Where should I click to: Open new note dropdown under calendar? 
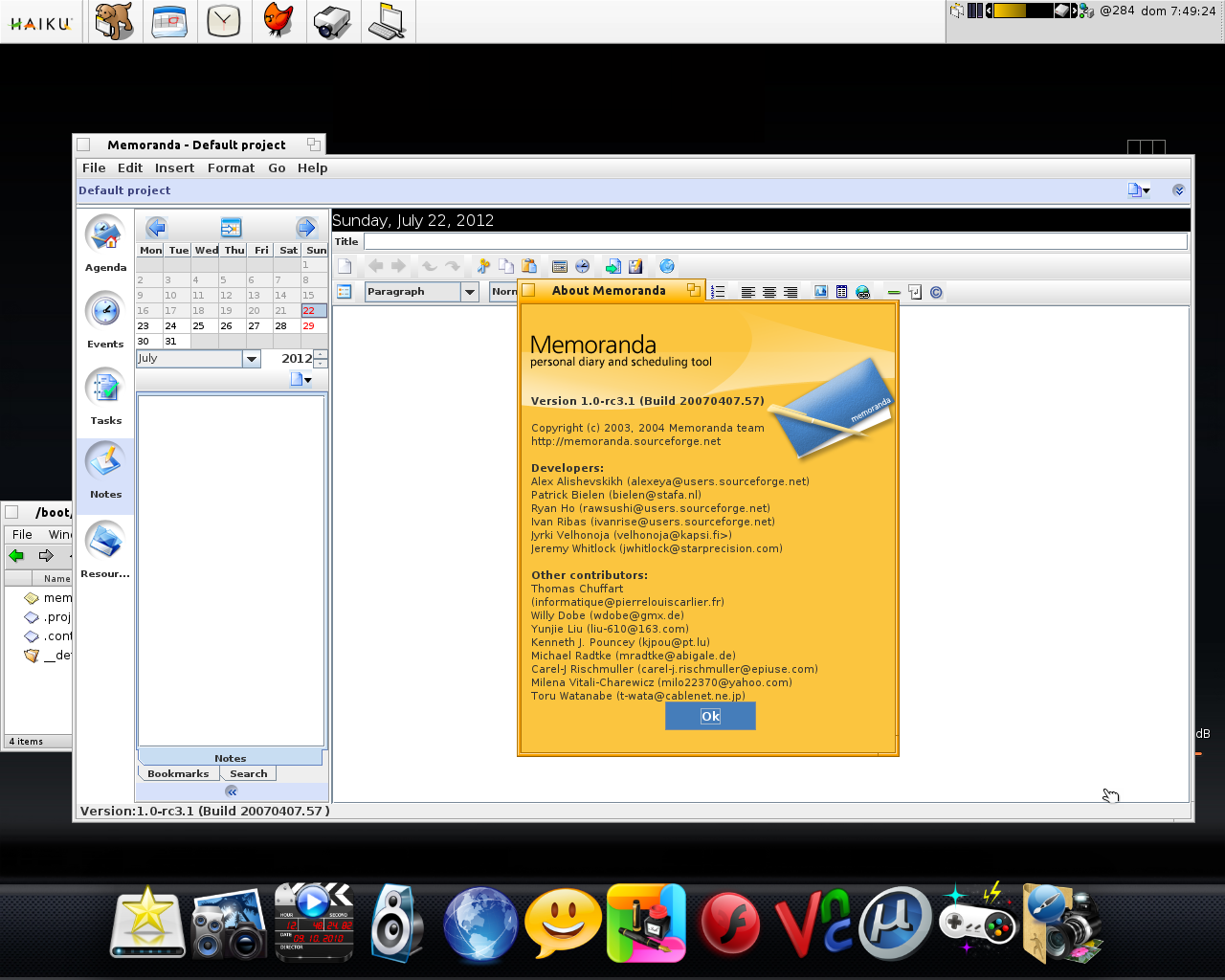(301, 380)
